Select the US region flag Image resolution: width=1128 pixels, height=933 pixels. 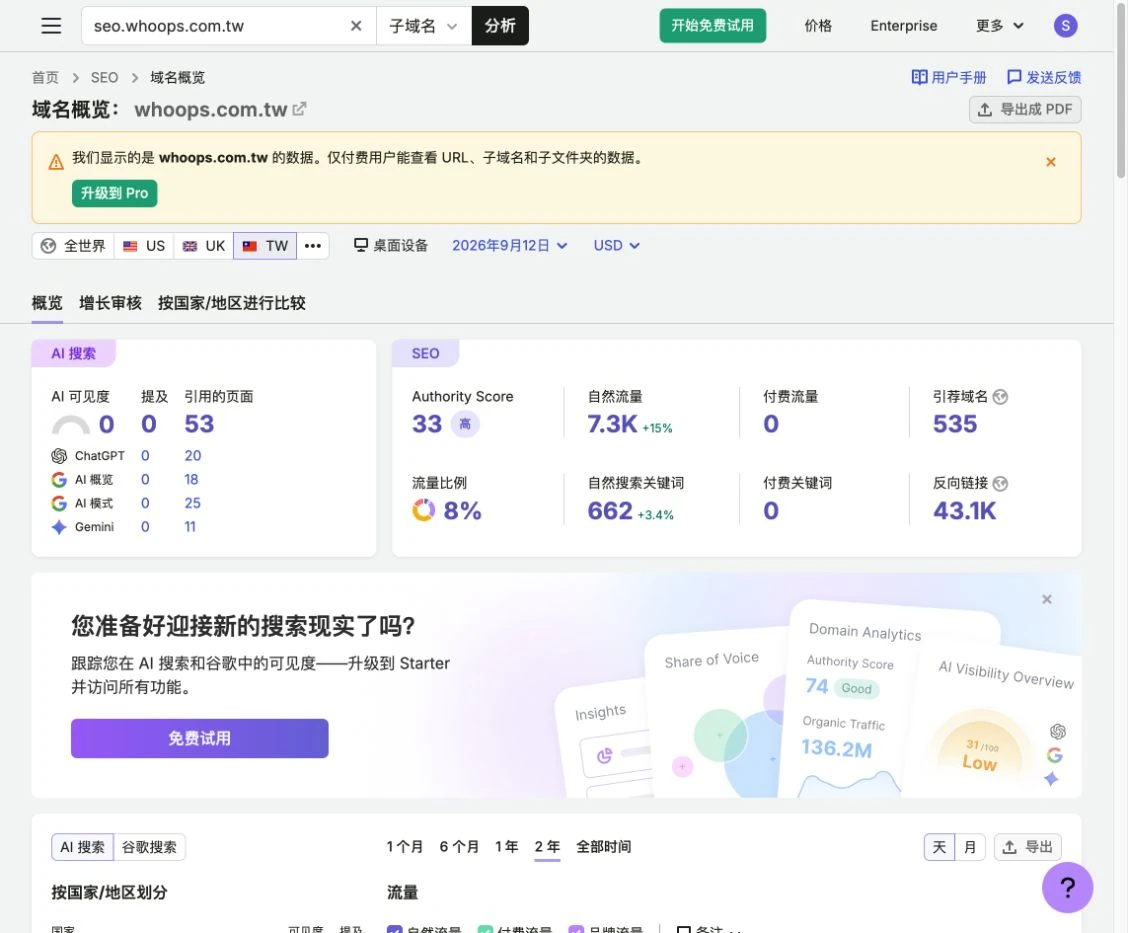click(x=144, y=246)
